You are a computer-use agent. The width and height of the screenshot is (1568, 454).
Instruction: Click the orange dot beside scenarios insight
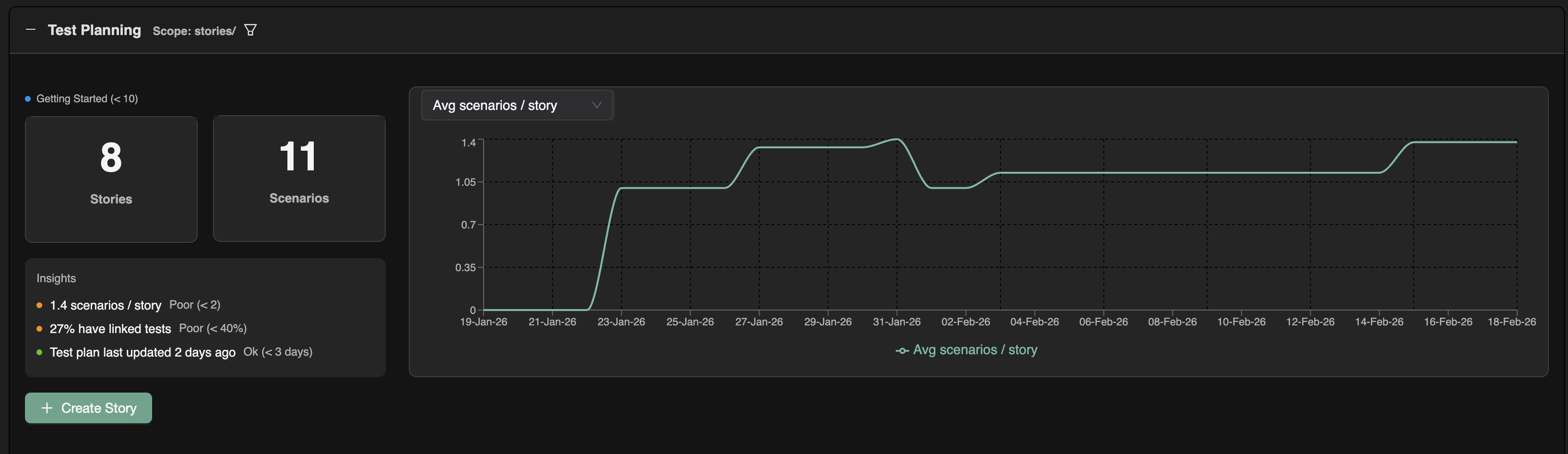pyautogui.click(x=39, y=305)
